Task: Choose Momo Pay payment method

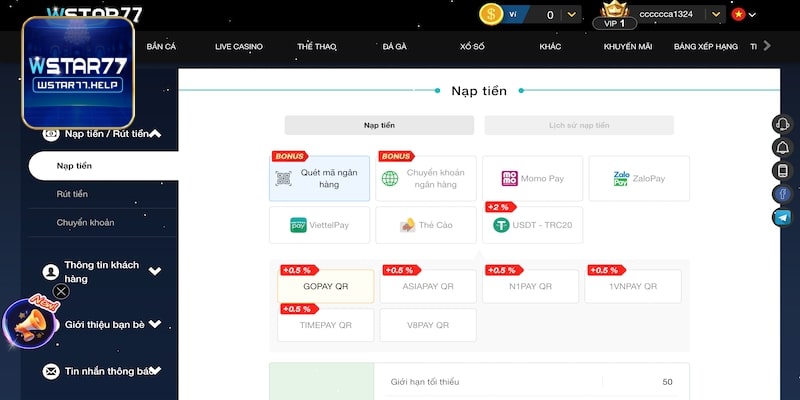Action: tap(533, 179)
